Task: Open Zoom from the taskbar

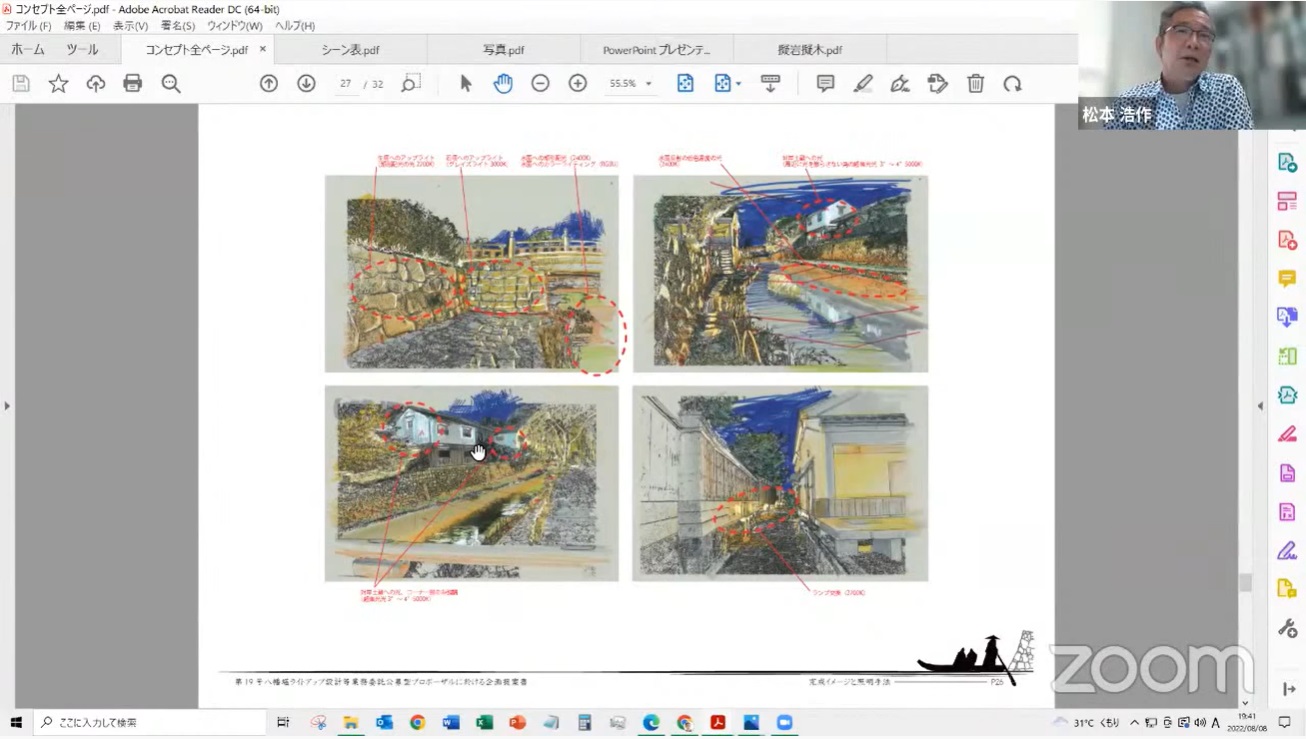Action: (785, 722)
